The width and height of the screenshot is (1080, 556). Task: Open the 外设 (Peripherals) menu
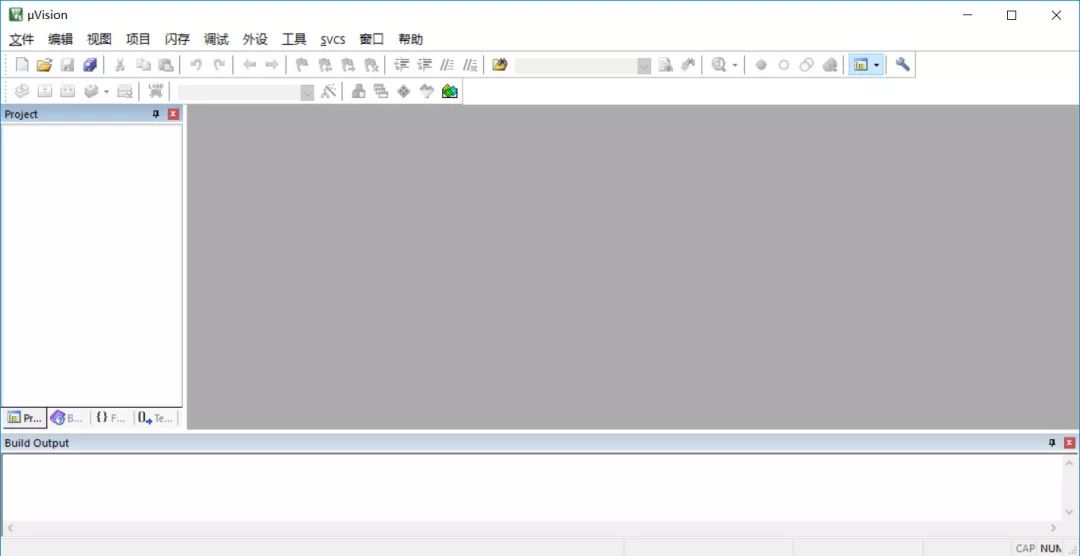click(x=255, y=39)
